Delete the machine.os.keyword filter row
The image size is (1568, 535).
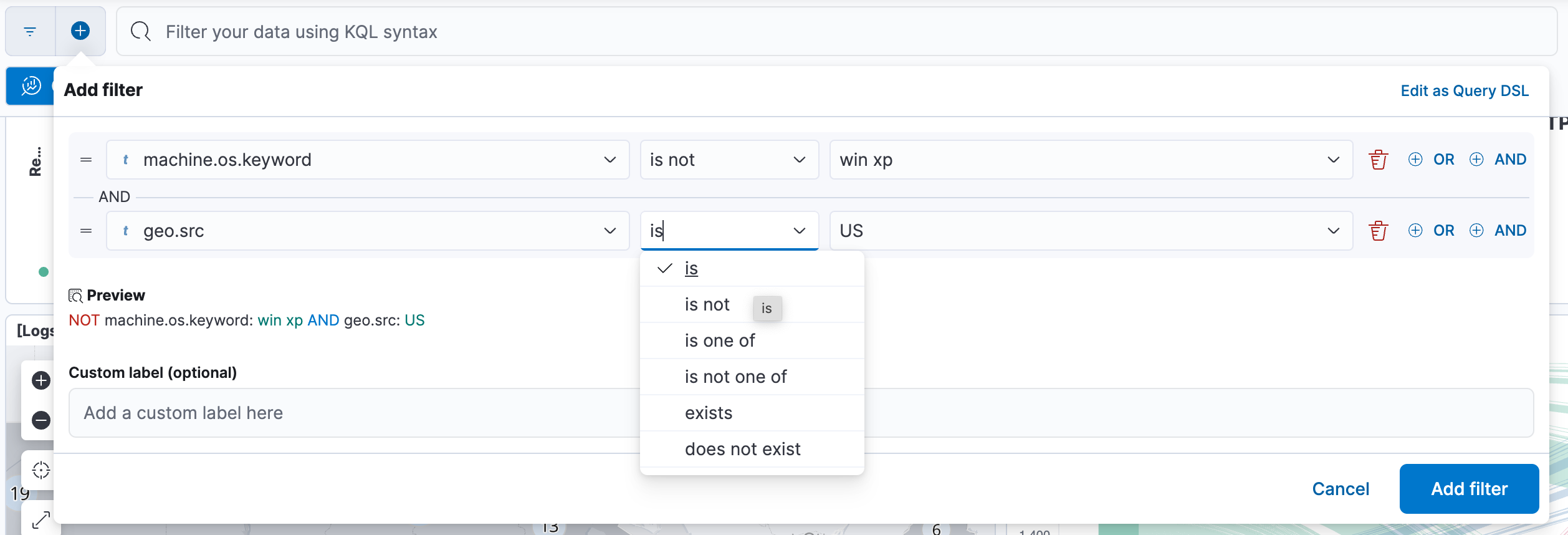click(1378, 160)
